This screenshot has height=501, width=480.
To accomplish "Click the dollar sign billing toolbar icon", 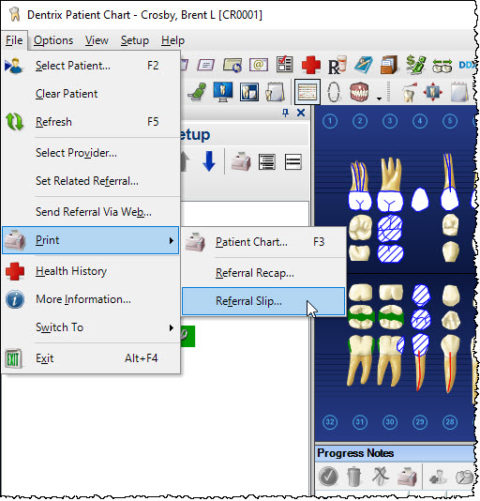I will (x=416, y=65).
